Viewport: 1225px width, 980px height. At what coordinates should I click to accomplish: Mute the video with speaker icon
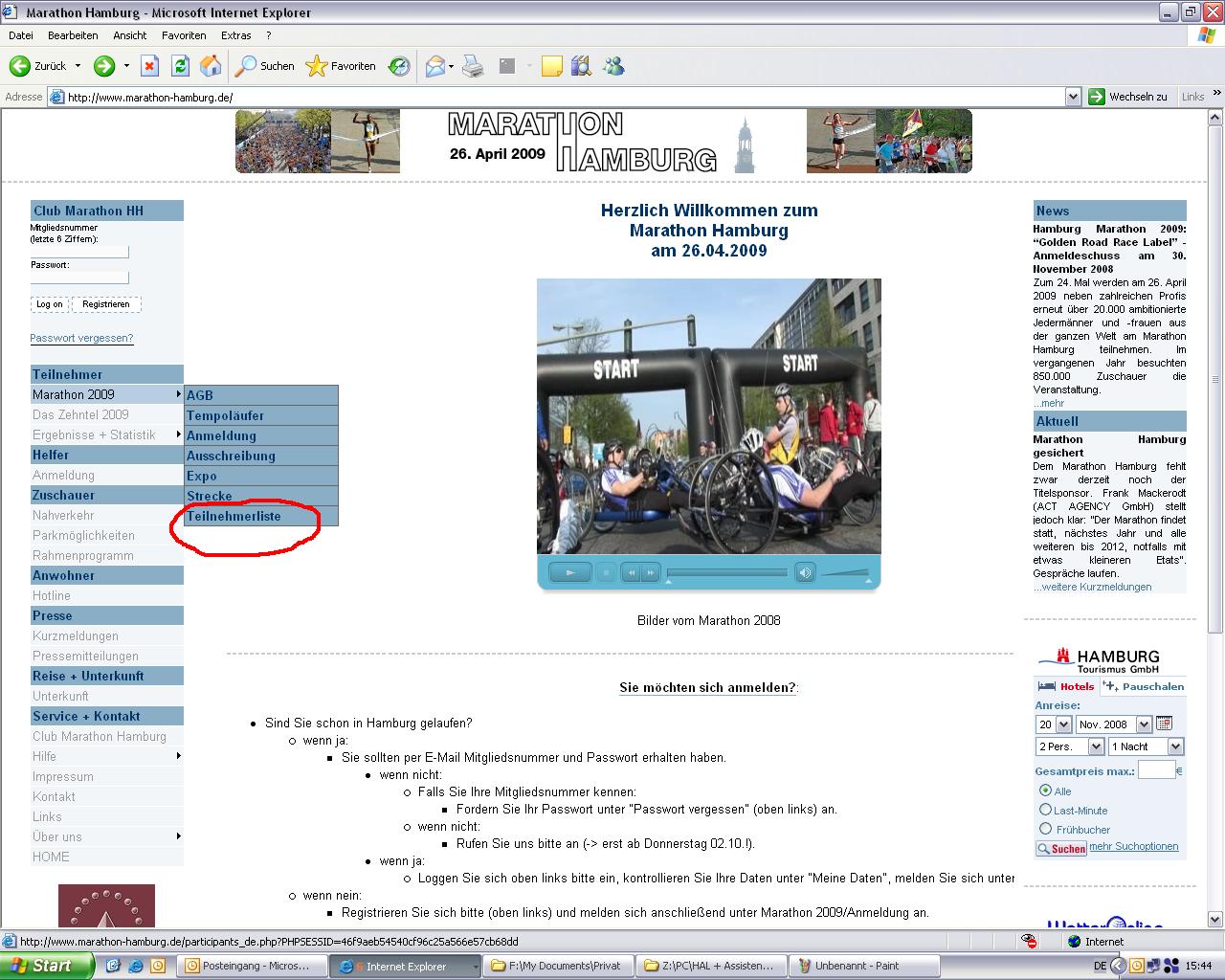coord(805,572)
